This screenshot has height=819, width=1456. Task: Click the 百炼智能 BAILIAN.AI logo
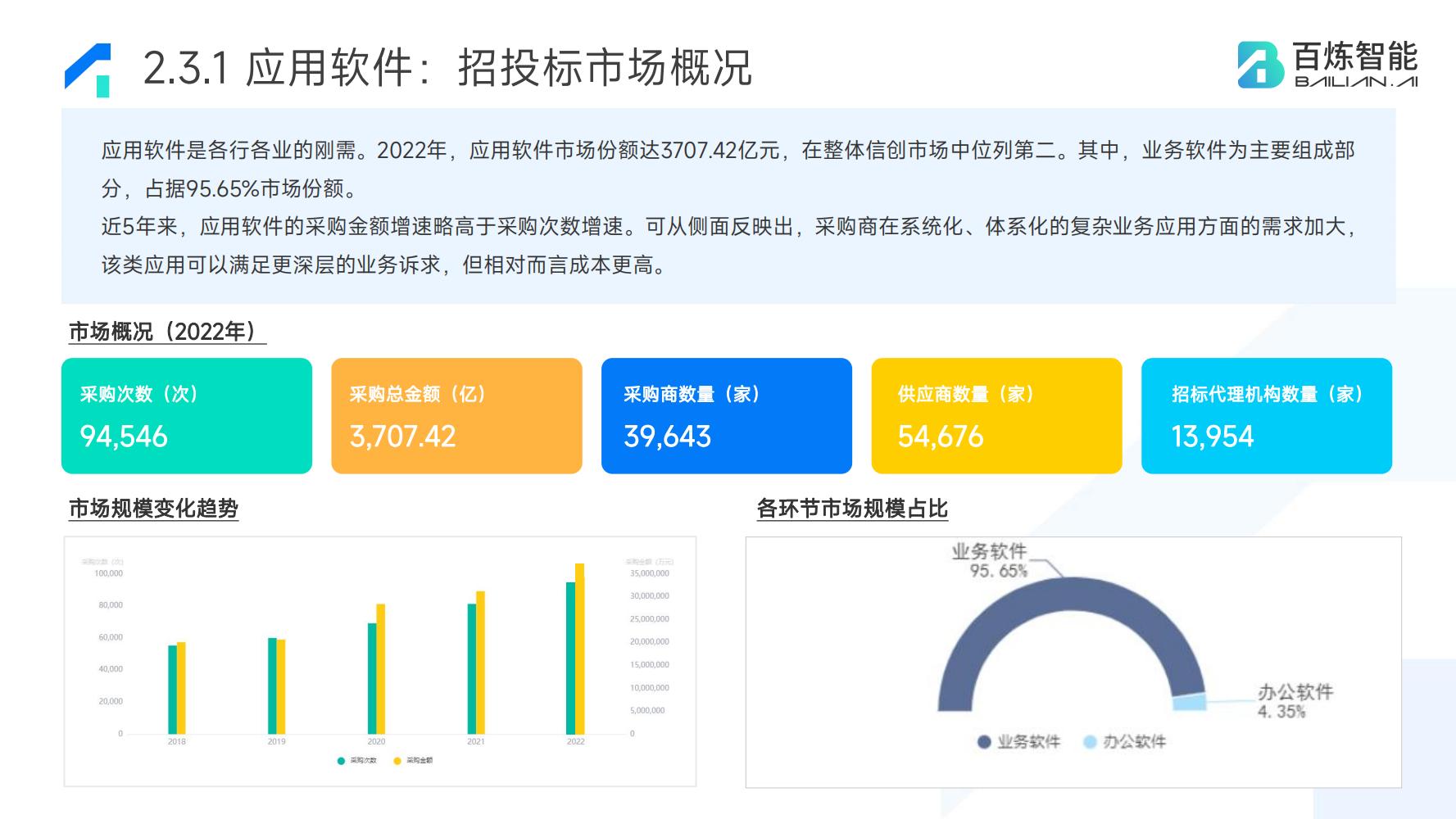coord(1327,65)
